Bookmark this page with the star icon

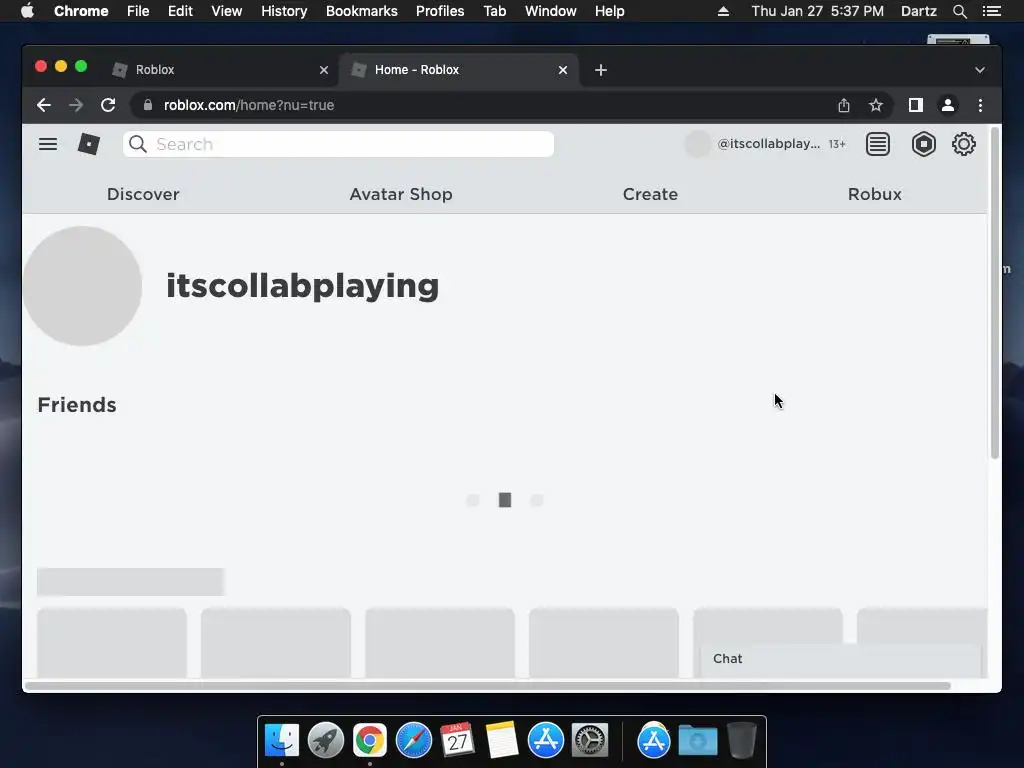(876, 105)
